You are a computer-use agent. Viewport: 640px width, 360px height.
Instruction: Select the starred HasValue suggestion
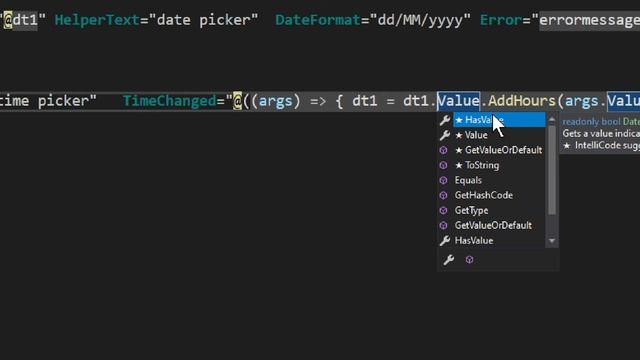[499, 120]
